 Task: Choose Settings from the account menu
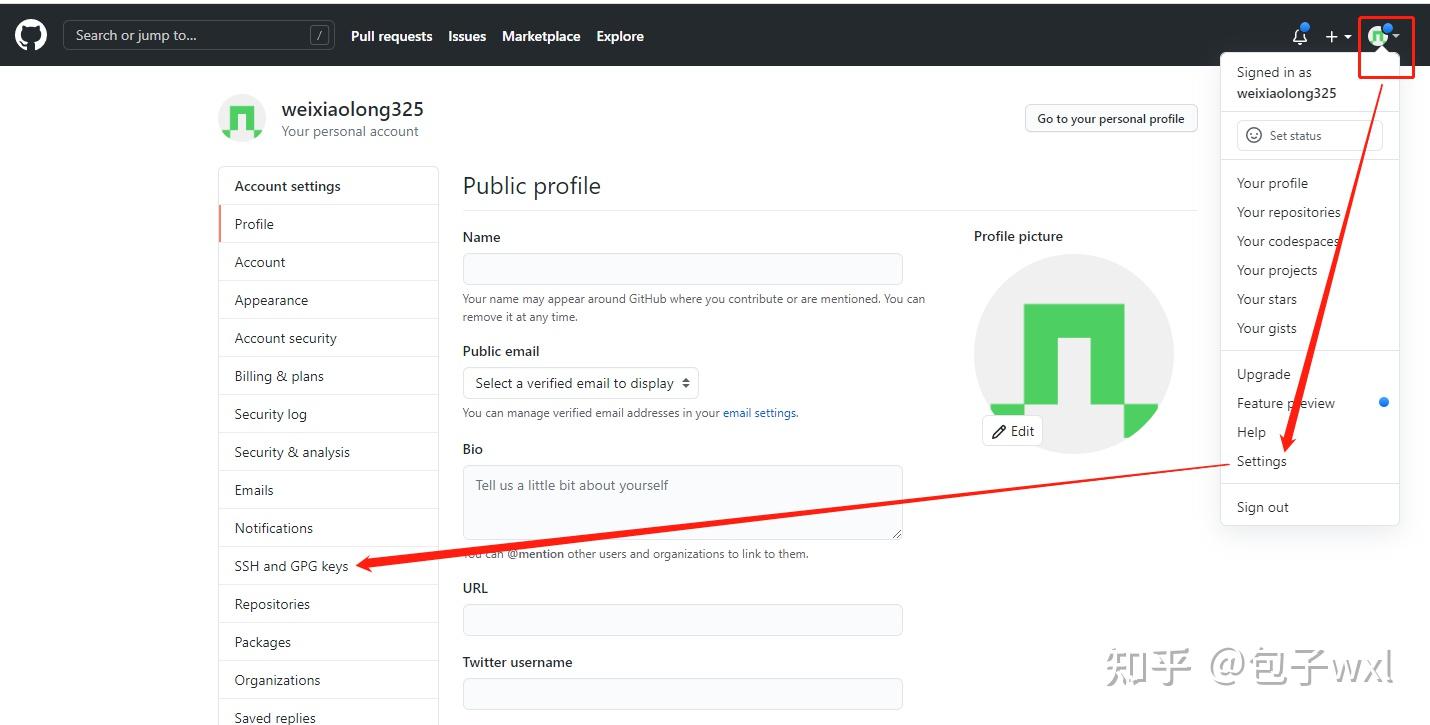pyautogui.click(x=1260, y=461)
